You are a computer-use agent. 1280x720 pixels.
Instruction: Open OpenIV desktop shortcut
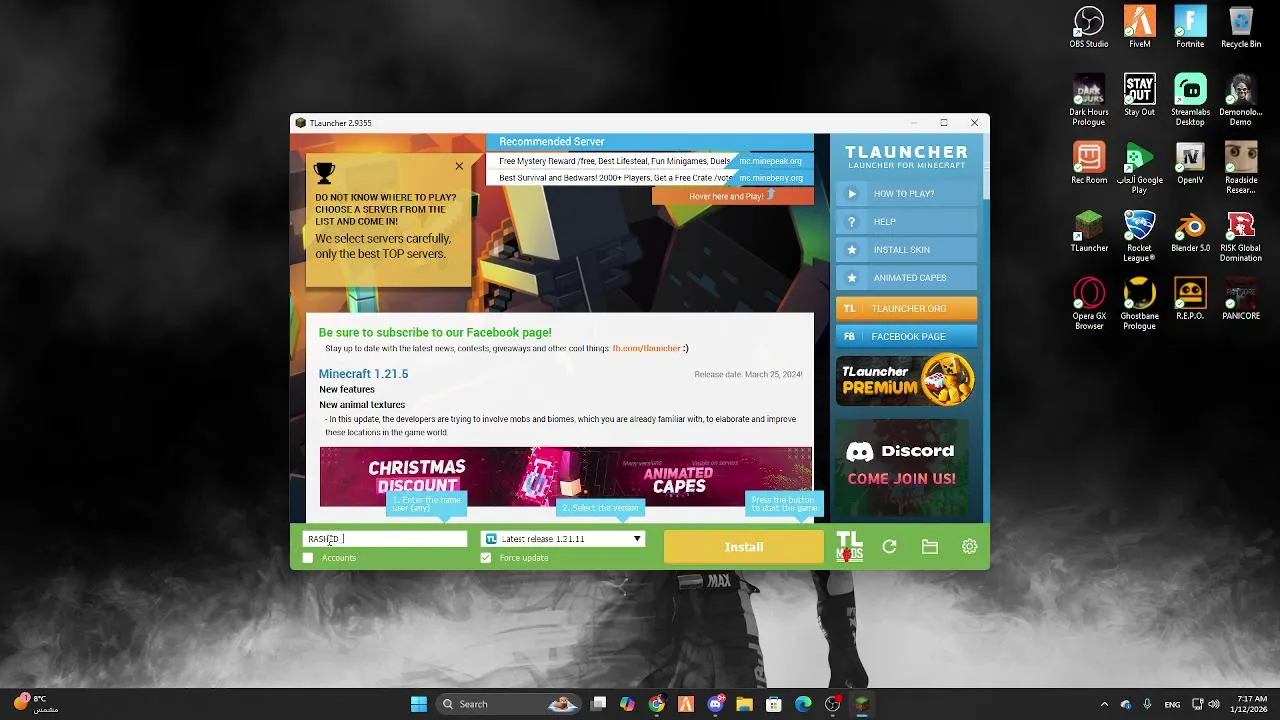1190,164
